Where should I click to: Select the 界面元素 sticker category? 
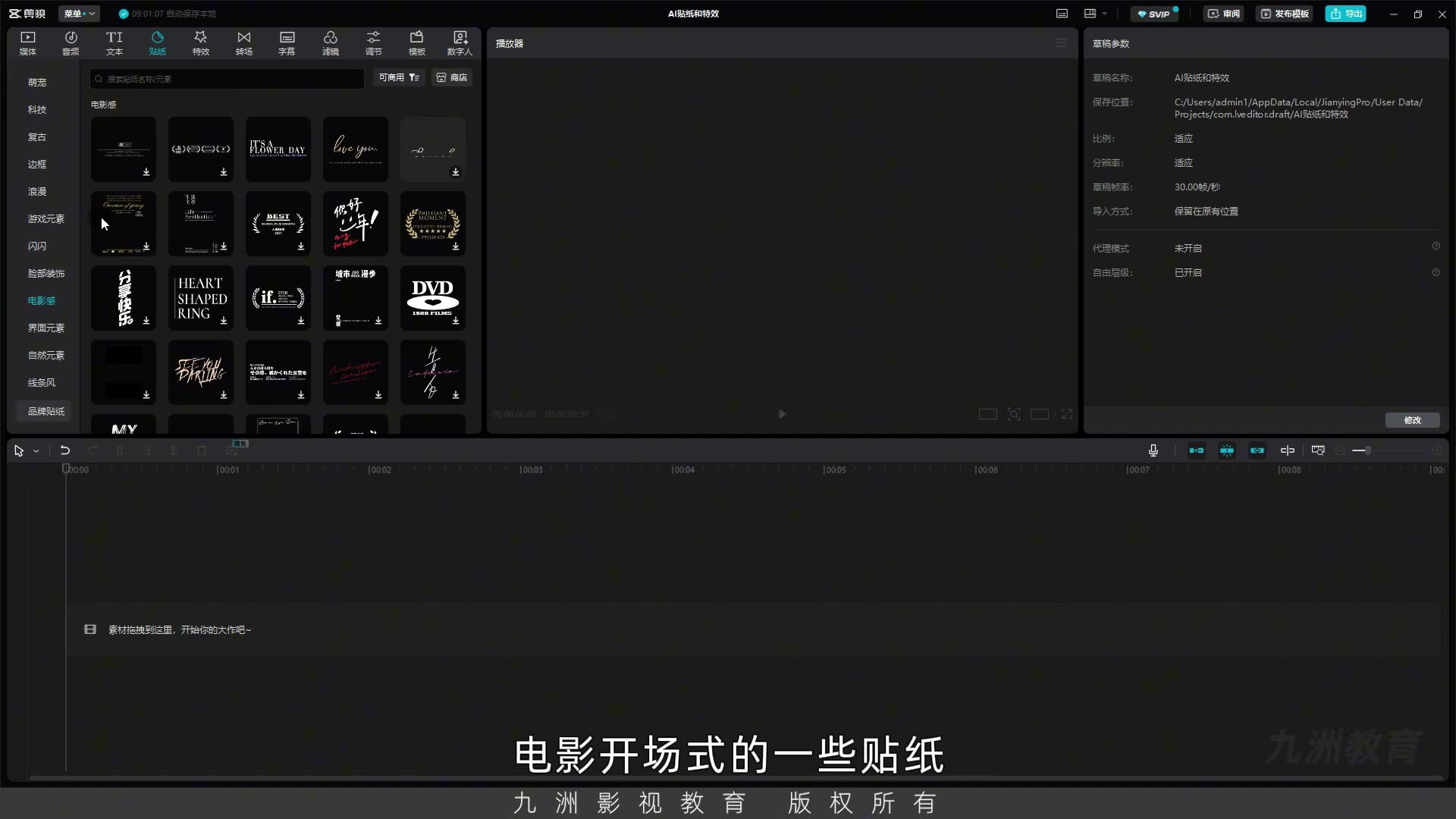coord(46,328)
